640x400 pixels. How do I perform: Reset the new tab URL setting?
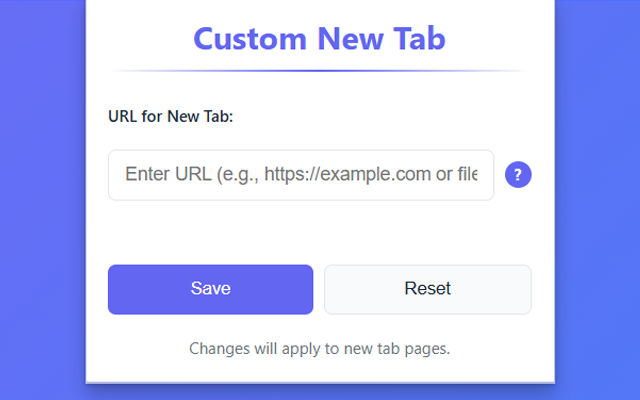click(x=427, y=289)
